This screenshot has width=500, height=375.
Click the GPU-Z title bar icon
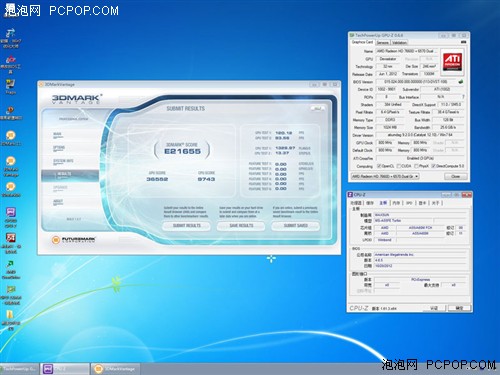pyautogui.click(x=352, y=35)
